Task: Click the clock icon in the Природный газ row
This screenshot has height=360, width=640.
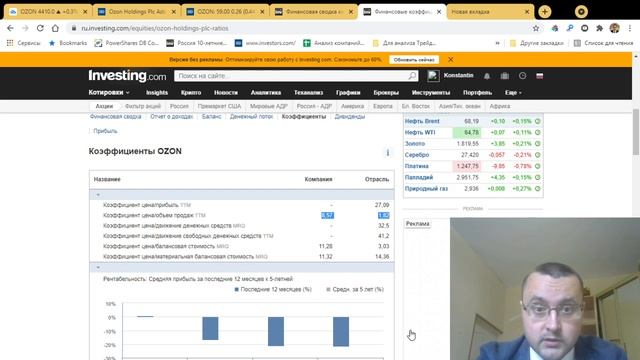Action: 538,189
